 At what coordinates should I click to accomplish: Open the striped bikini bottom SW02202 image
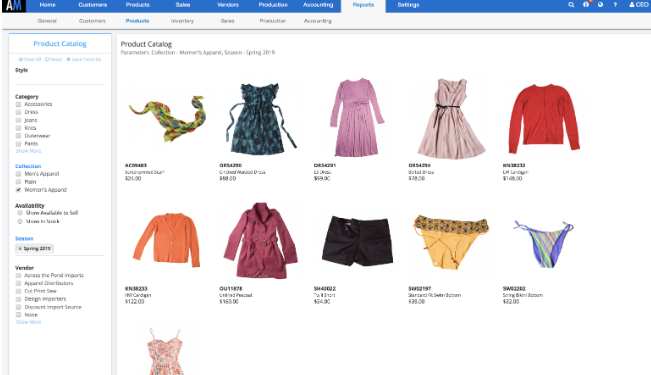(544, 244)
